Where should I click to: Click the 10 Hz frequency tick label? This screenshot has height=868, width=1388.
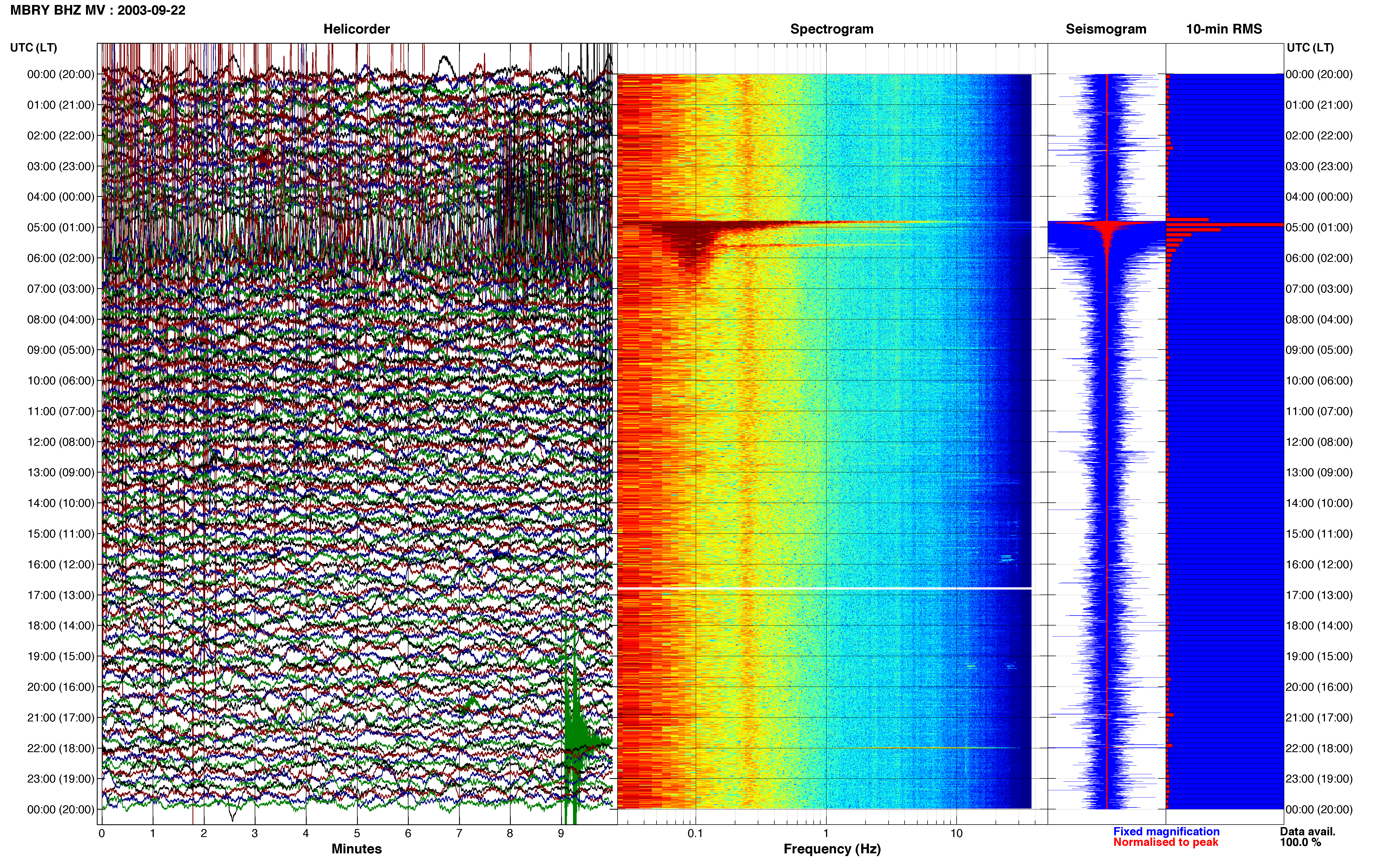coord(956,833)
